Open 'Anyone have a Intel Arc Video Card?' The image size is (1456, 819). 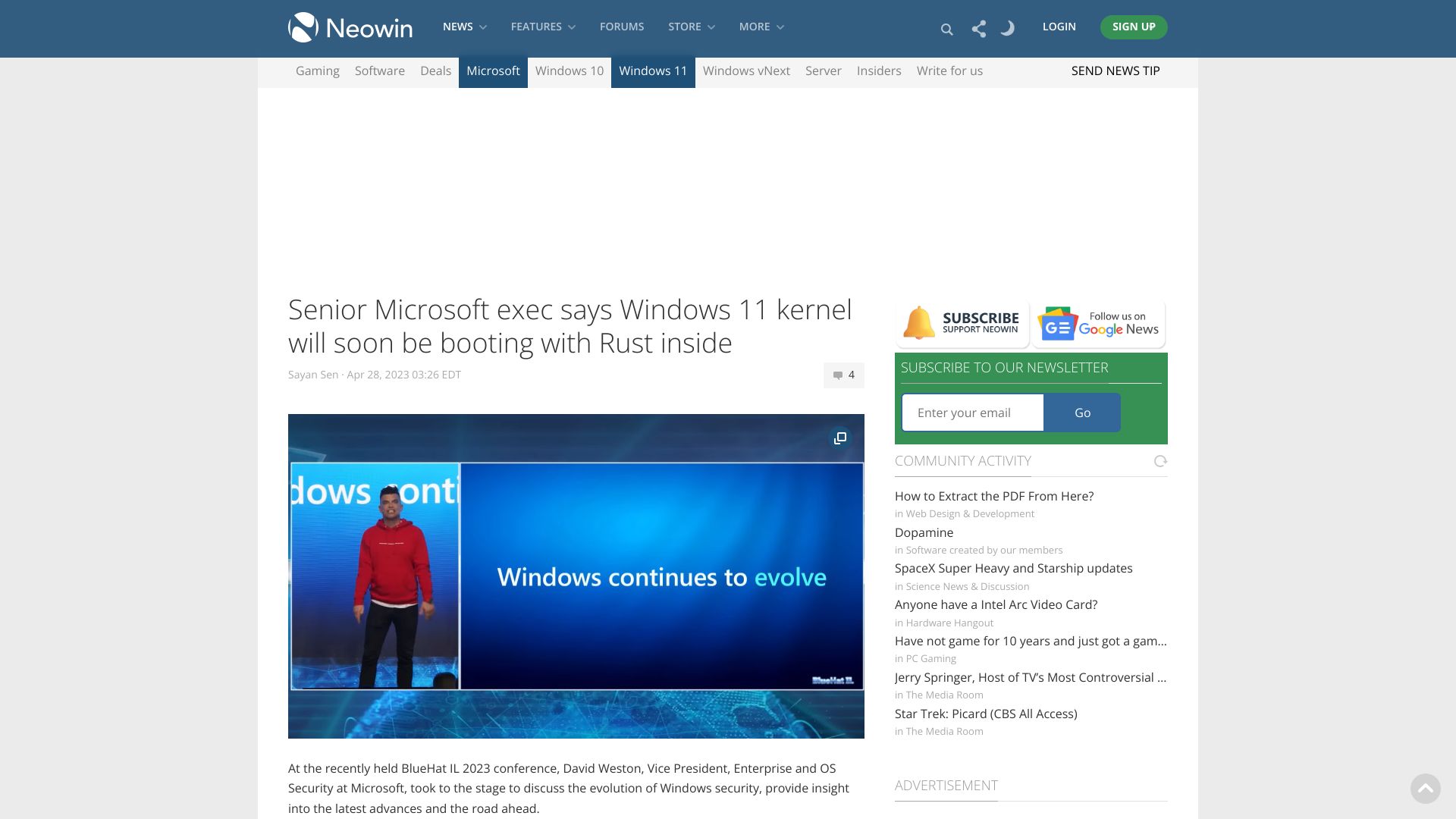pyautogui.click(x=996, y=604)
